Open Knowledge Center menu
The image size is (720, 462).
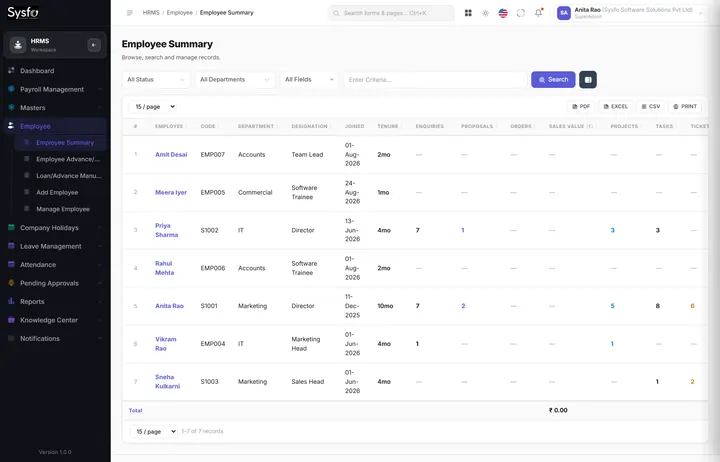tap(55, 320)
